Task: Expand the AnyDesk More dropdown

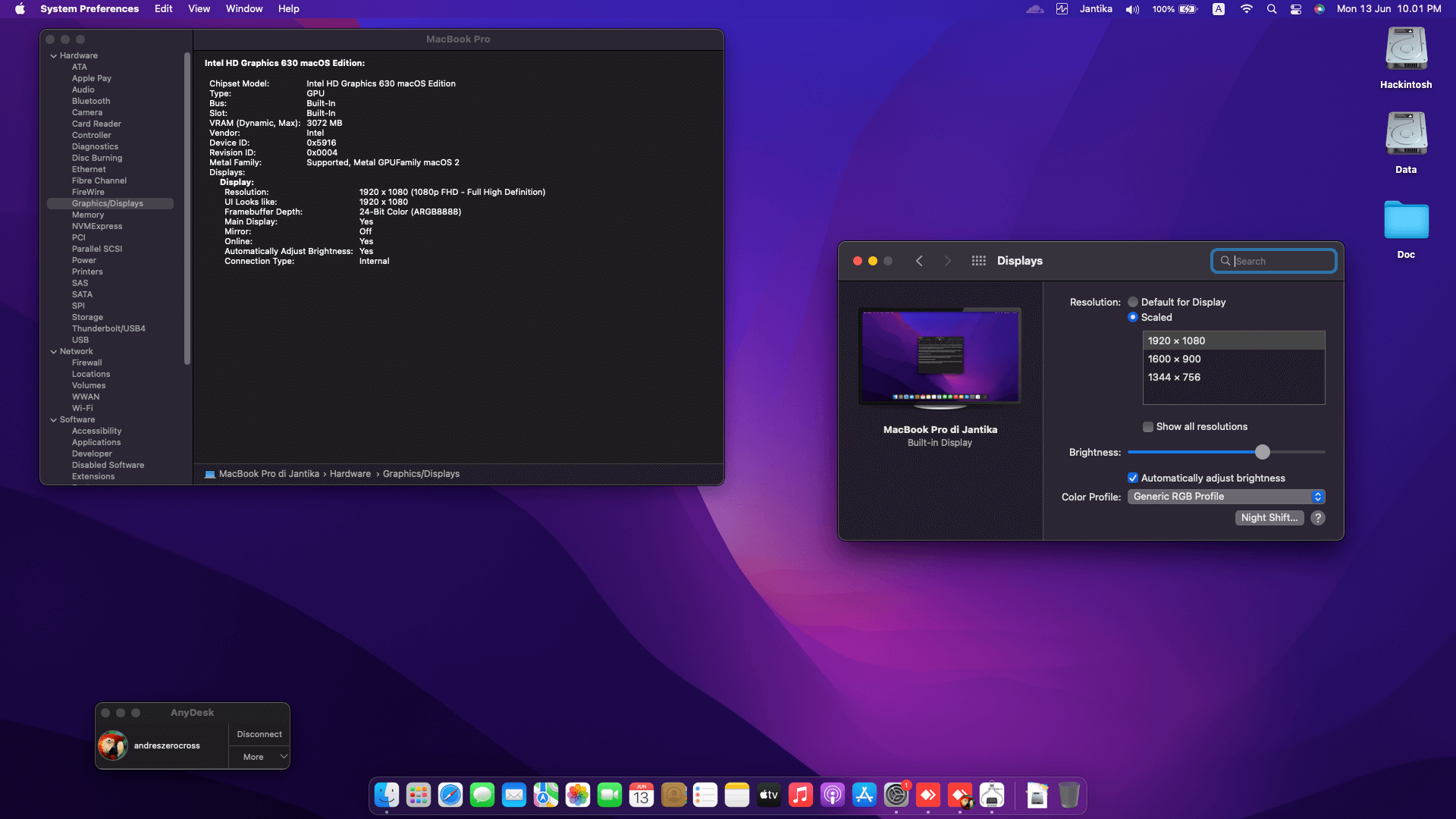Action: 259,757
